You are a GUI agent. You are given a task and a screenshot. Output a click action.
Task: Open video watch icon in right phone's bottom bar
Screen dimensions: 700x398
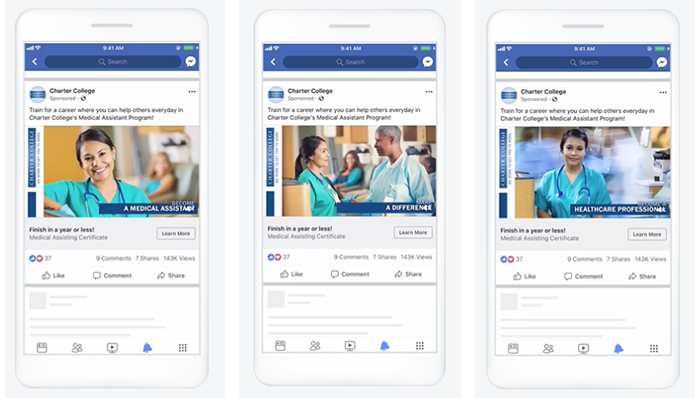click(583, 348)
